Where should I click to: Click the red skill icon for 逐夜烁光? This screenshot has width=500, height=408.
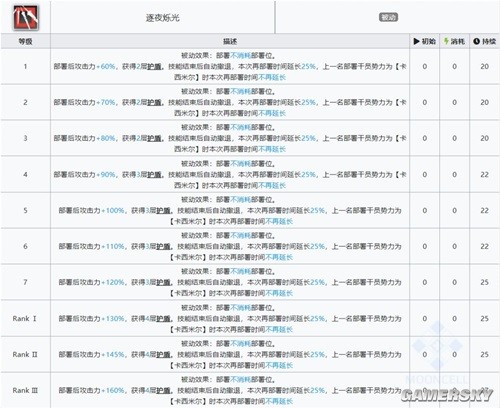click(26, 17)
